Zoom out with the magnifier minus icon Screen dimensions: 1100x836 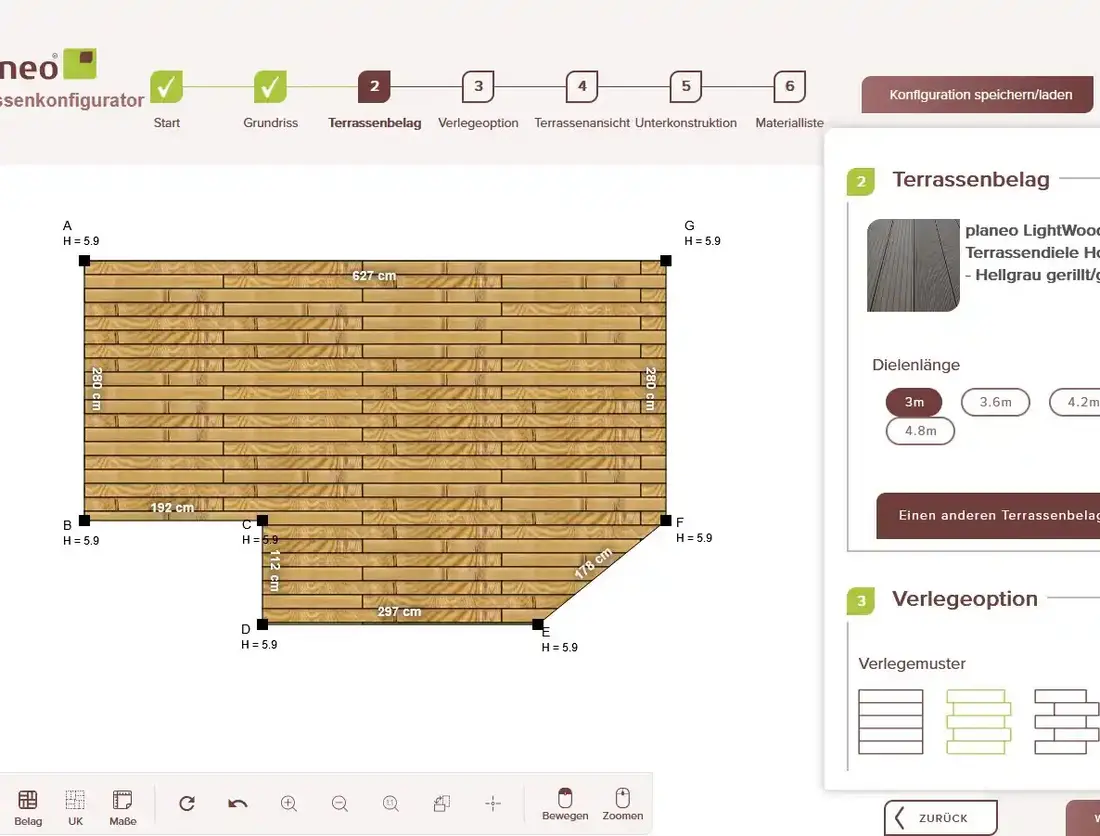click(x=340, y=803)
